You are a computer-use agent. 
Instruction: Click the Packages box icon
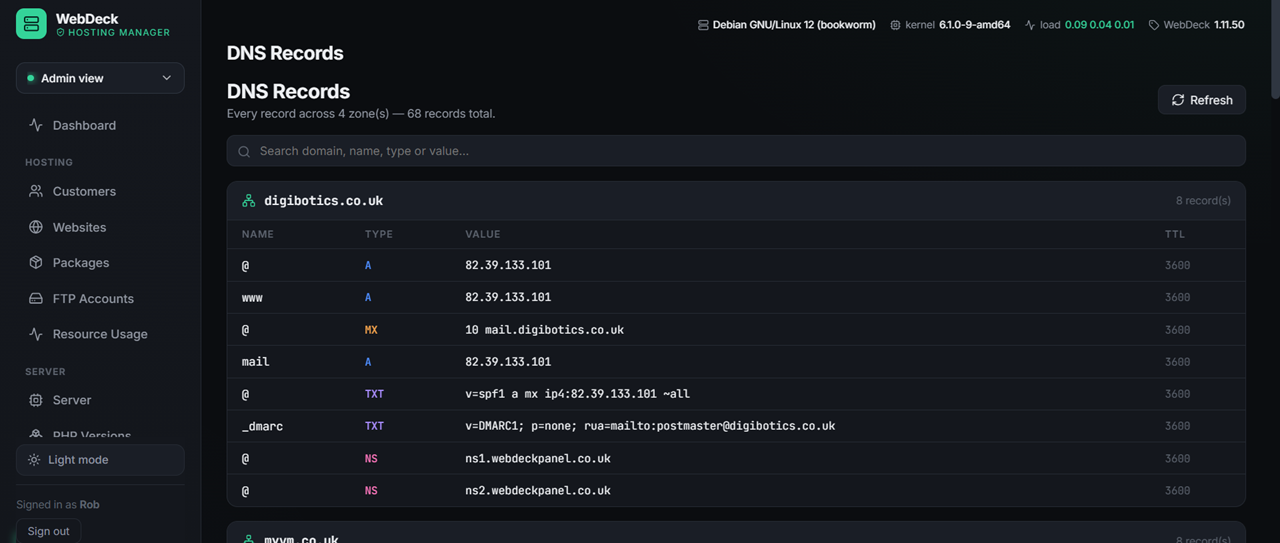[36, 262]
